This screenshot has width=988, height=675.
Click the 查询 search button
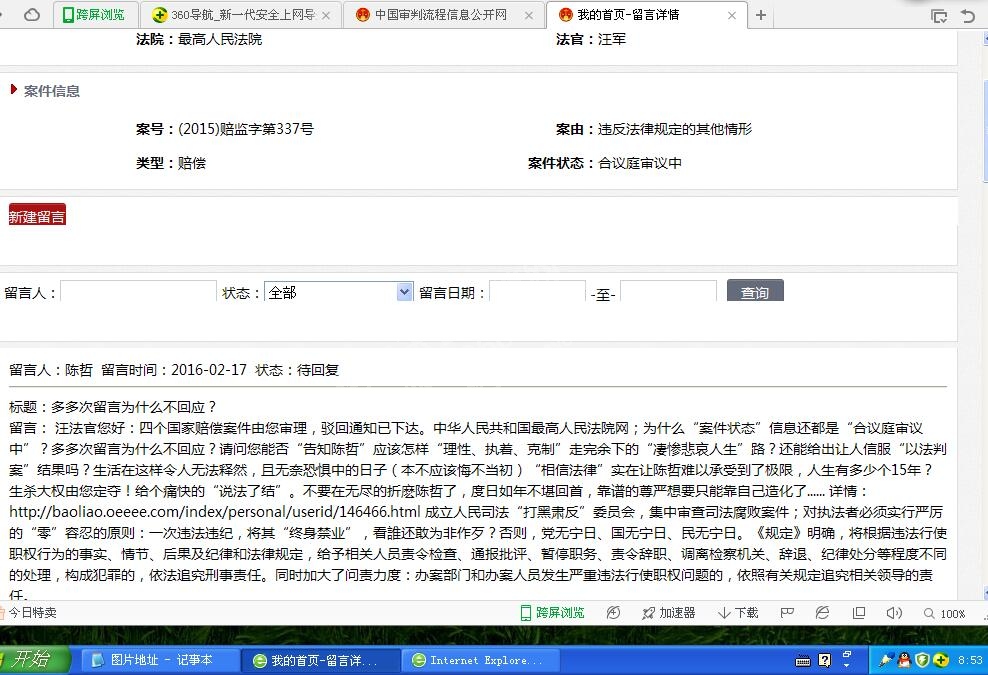pos(755,291)
